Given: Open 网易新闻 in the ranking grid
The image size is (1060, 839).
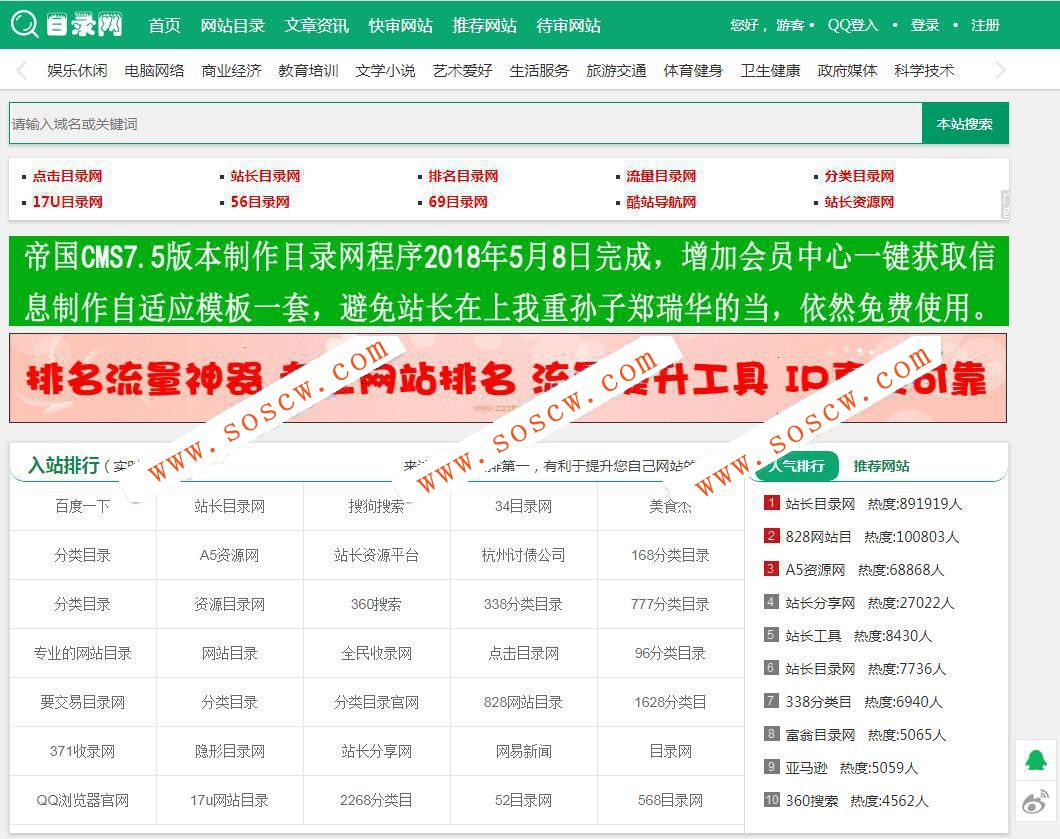Looking at the screenshot, I should pyautogui.click(x=523, y=751).
